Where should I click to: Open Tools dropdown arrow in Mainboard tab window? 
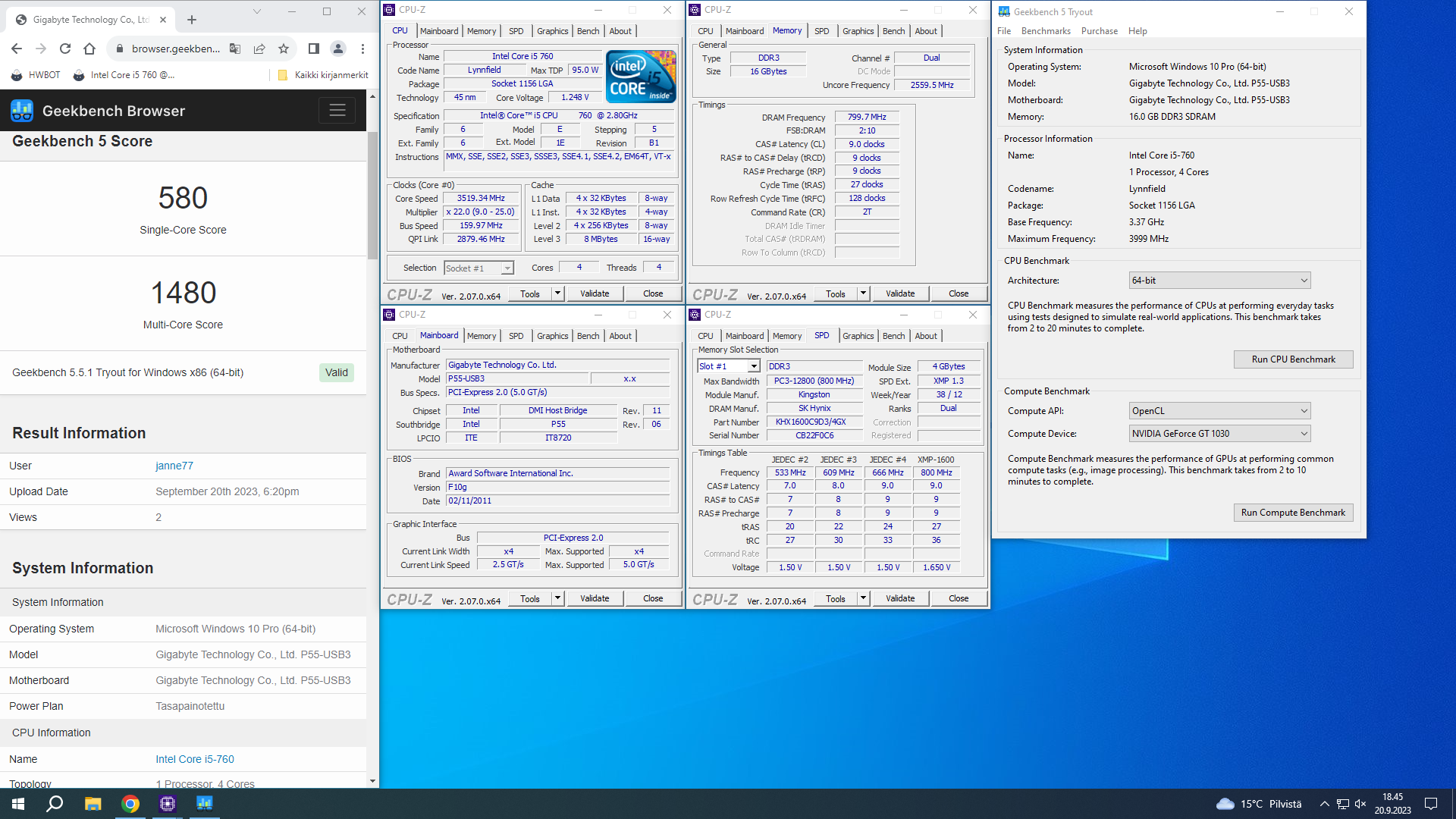coord(557,598)
